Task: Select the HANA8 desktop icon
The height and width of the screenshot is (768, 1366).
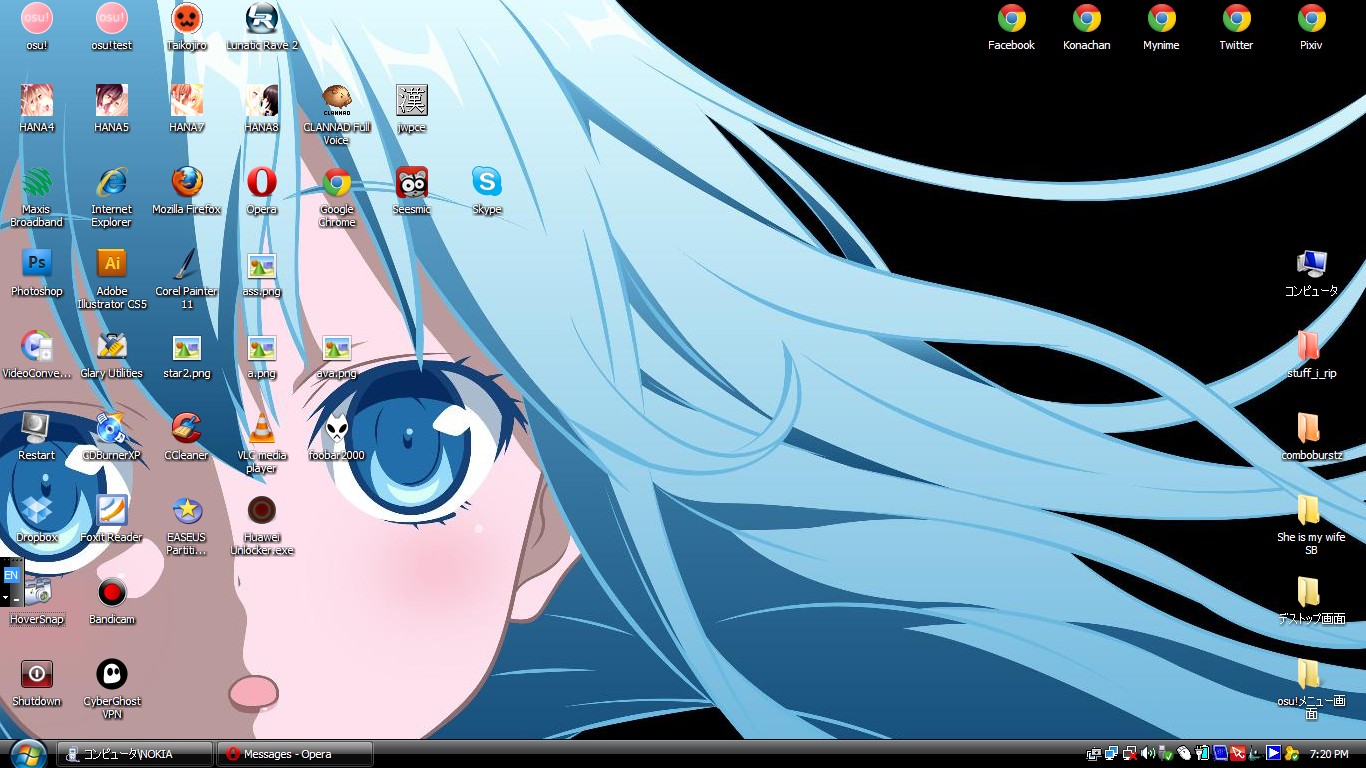Action: (262, 109)
